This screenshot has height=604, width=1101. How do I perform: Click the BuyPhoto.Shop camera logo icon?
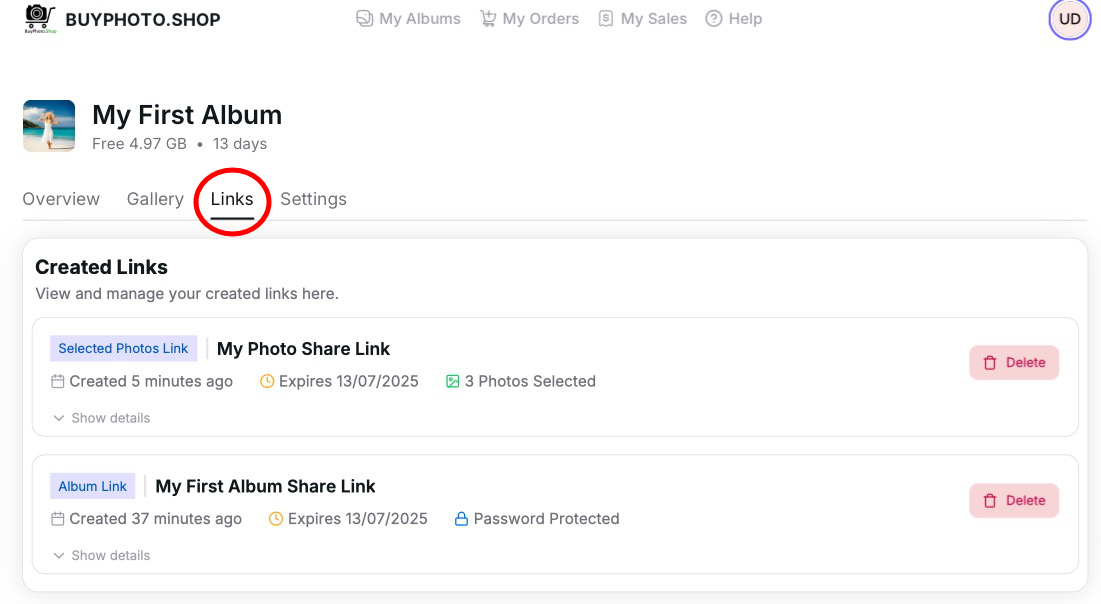click(x=40, y=18)
